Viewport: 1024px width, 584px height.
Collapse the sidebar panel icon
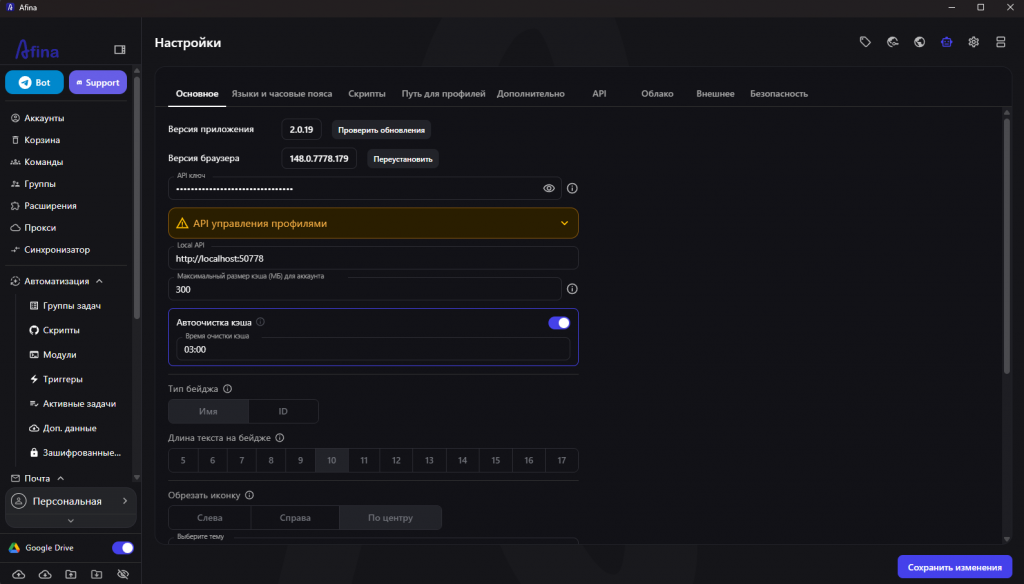(x=120, y=50)
